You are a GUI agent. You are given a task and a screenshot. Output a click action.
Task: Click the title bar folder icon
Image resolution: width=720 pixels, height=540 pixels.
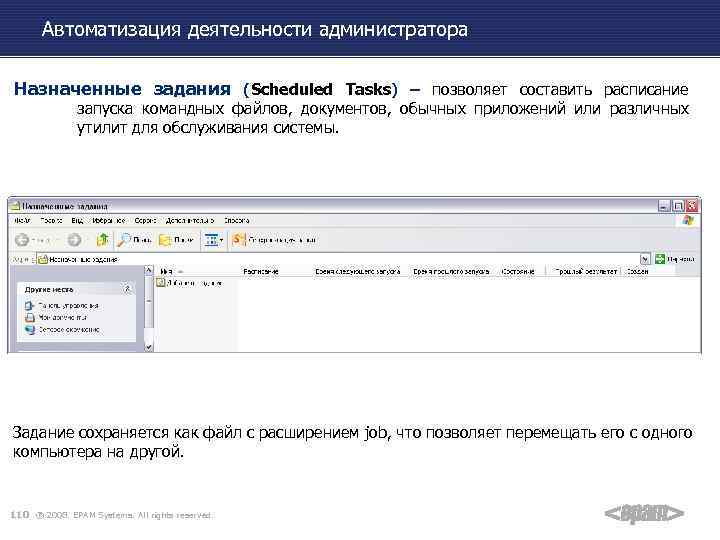click(x=15, y=206)
